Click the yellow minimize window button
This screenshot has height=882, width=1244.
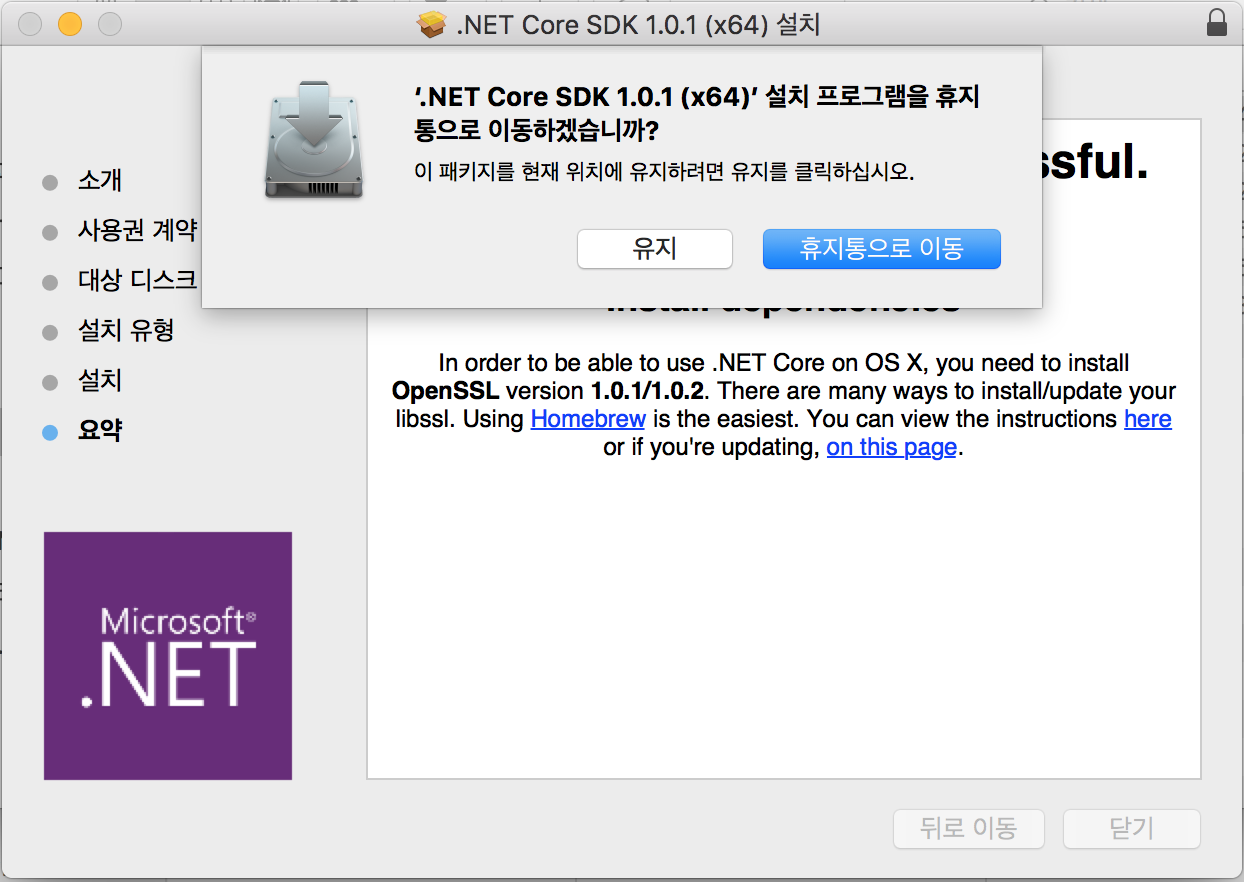70,25
